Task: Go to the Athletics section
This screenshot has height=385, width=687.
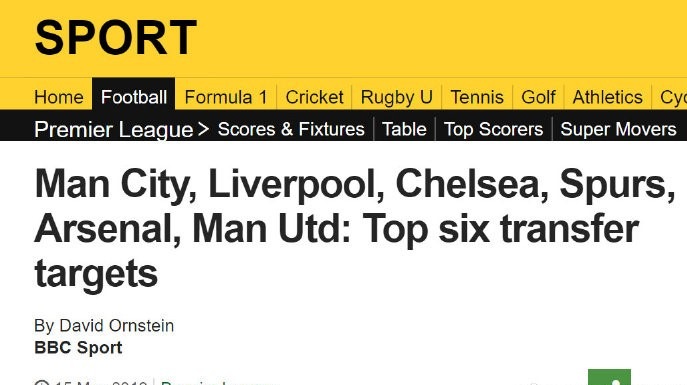Action: 607,97
